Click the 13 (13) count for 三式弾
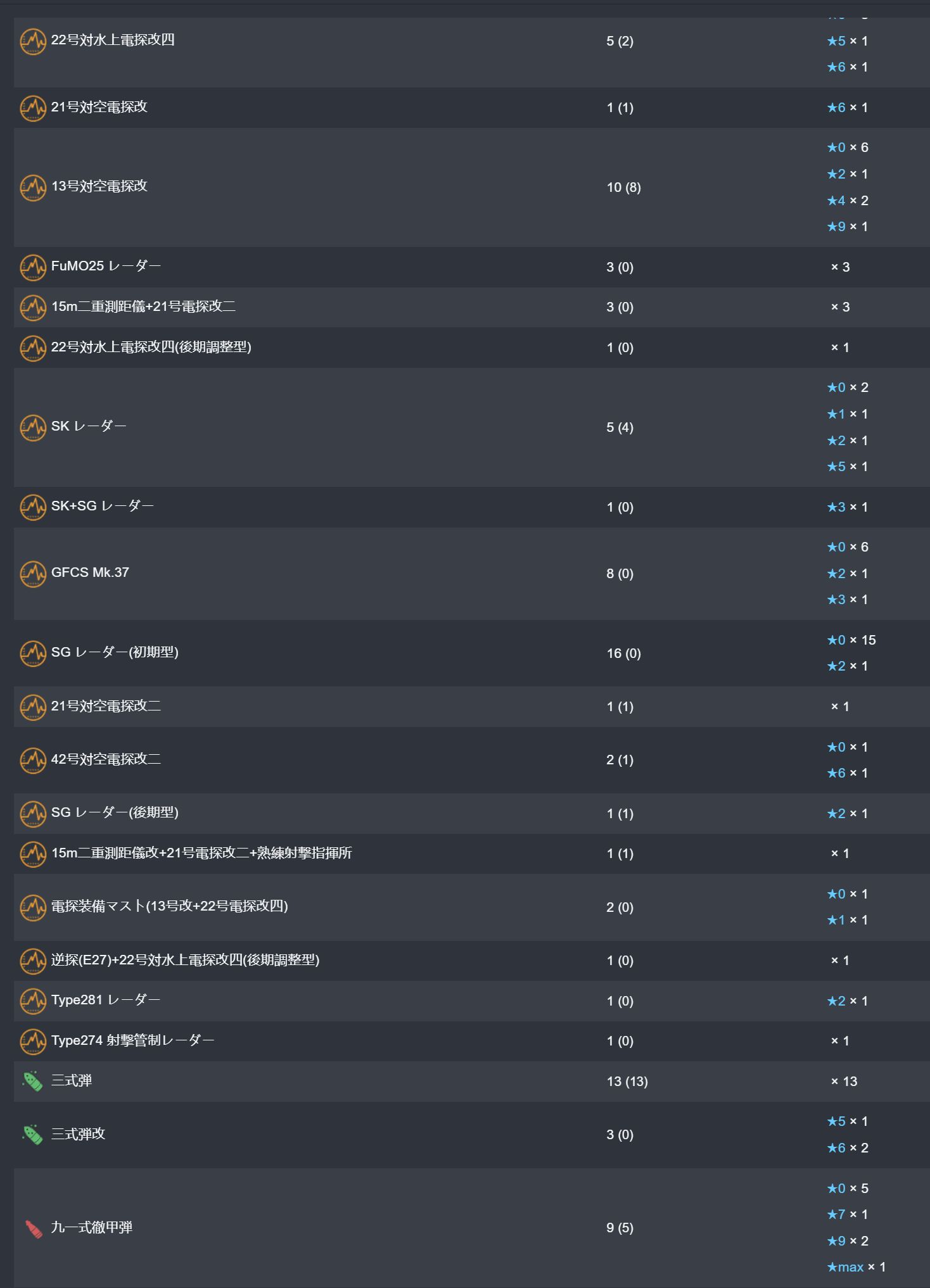Screen dimensions: 930x1288 [627, 1082]
